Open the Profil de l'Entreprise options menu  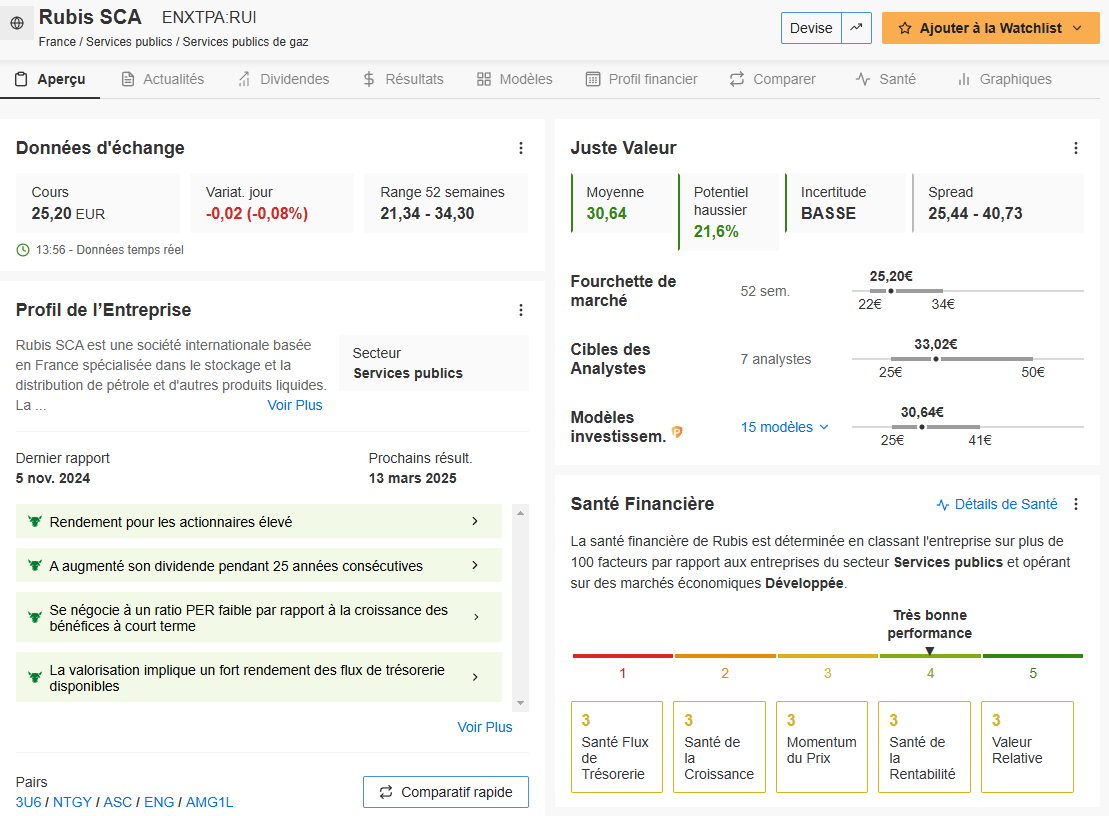point(521,310)
